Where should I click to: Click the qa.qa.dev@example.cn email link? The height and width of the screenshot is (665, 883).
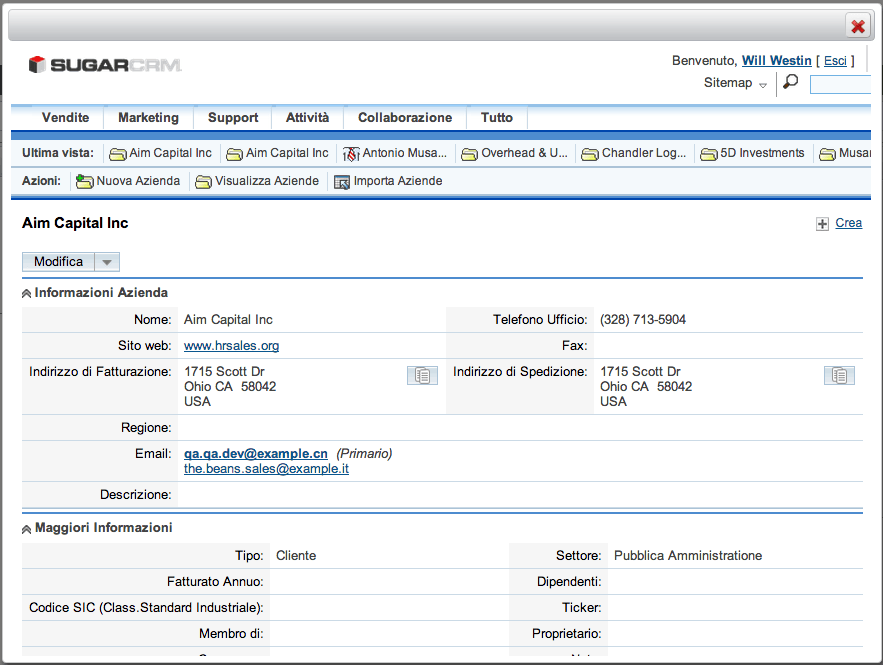click(x=256, y=454)
